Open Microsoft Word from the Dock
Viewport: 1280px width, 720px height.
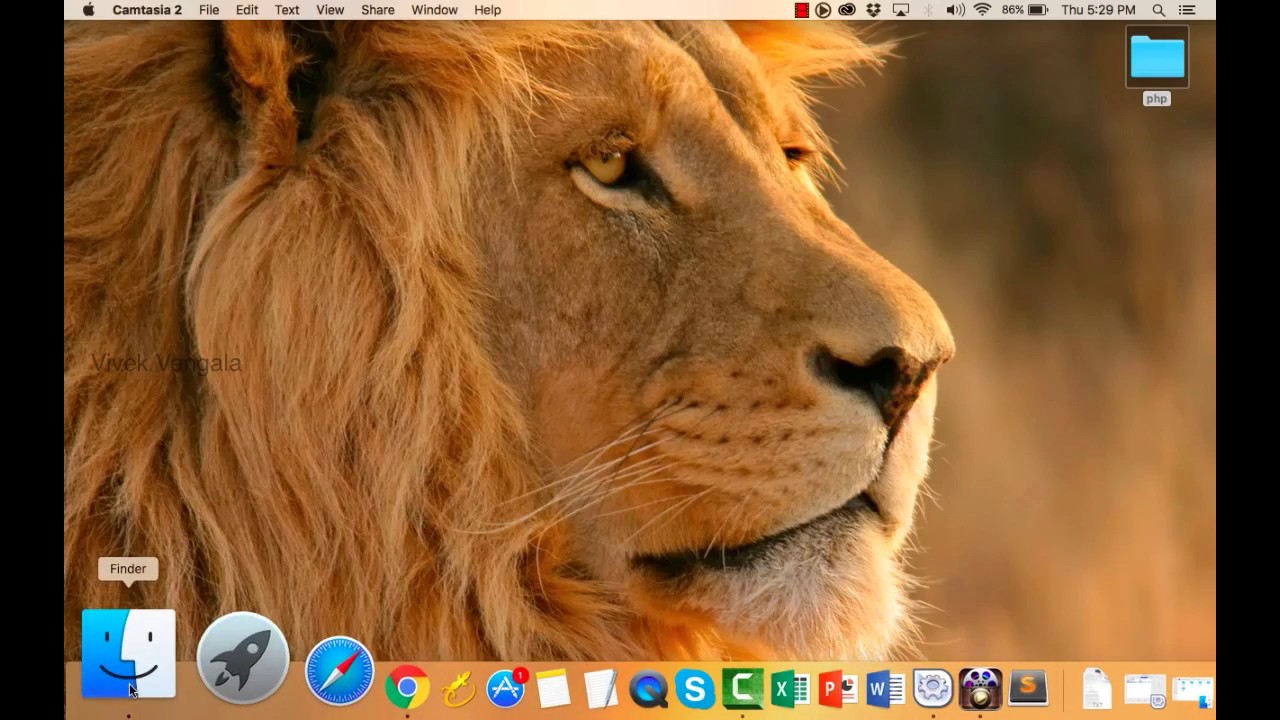point(886,689)
